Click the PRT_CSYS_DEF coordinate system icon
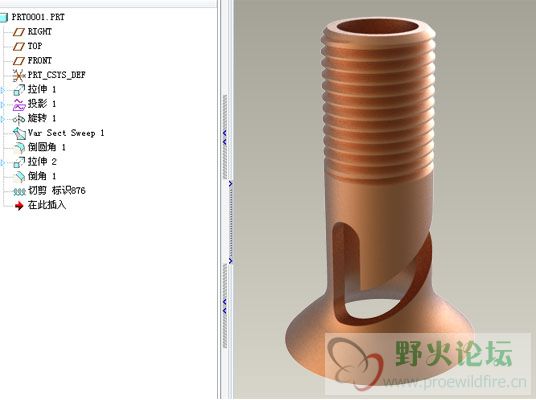Viewport: 536px width, 400px height. [19, 75]
